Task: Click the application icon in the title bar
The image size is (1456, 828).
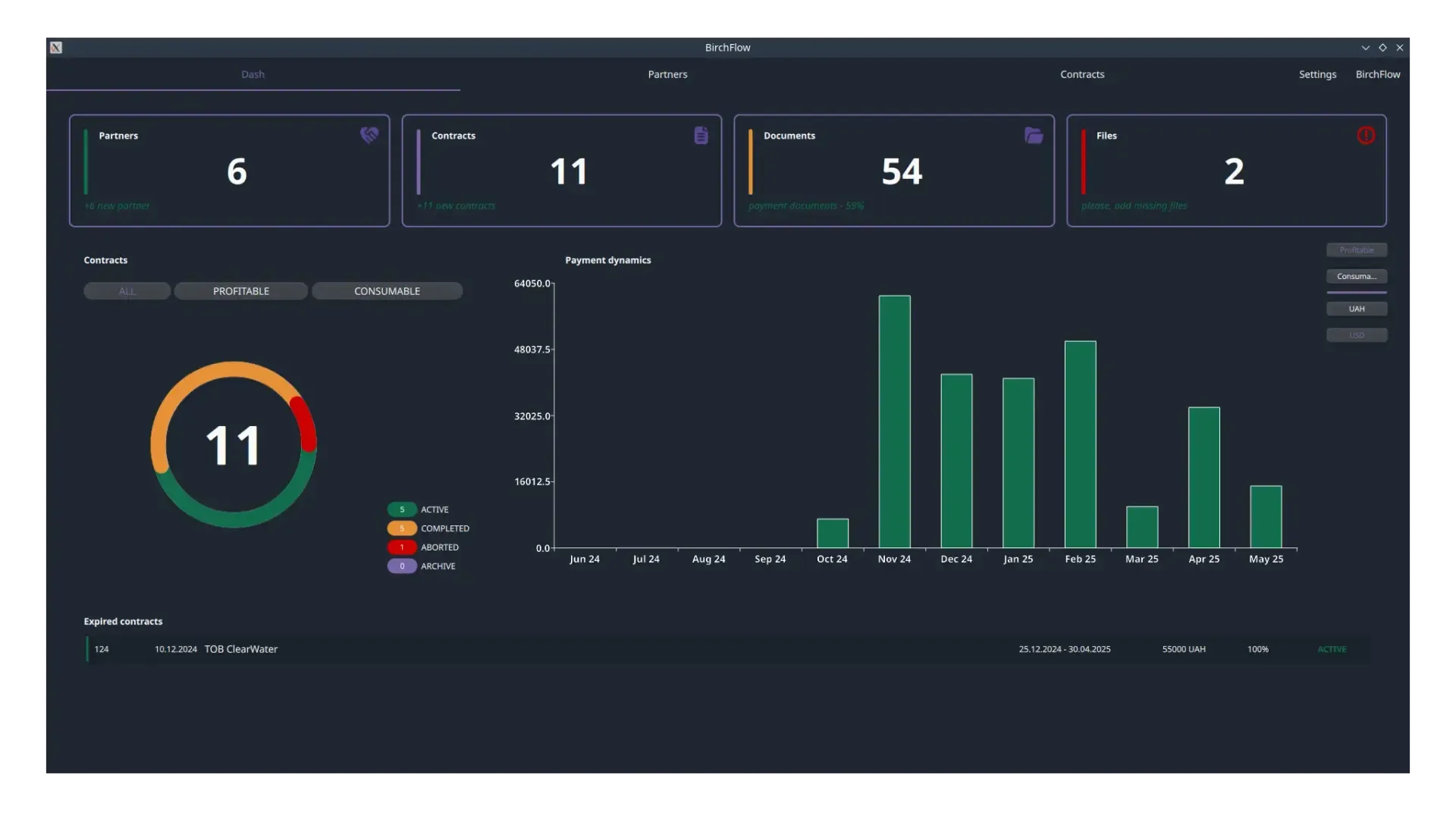Action: click(55, 47)
